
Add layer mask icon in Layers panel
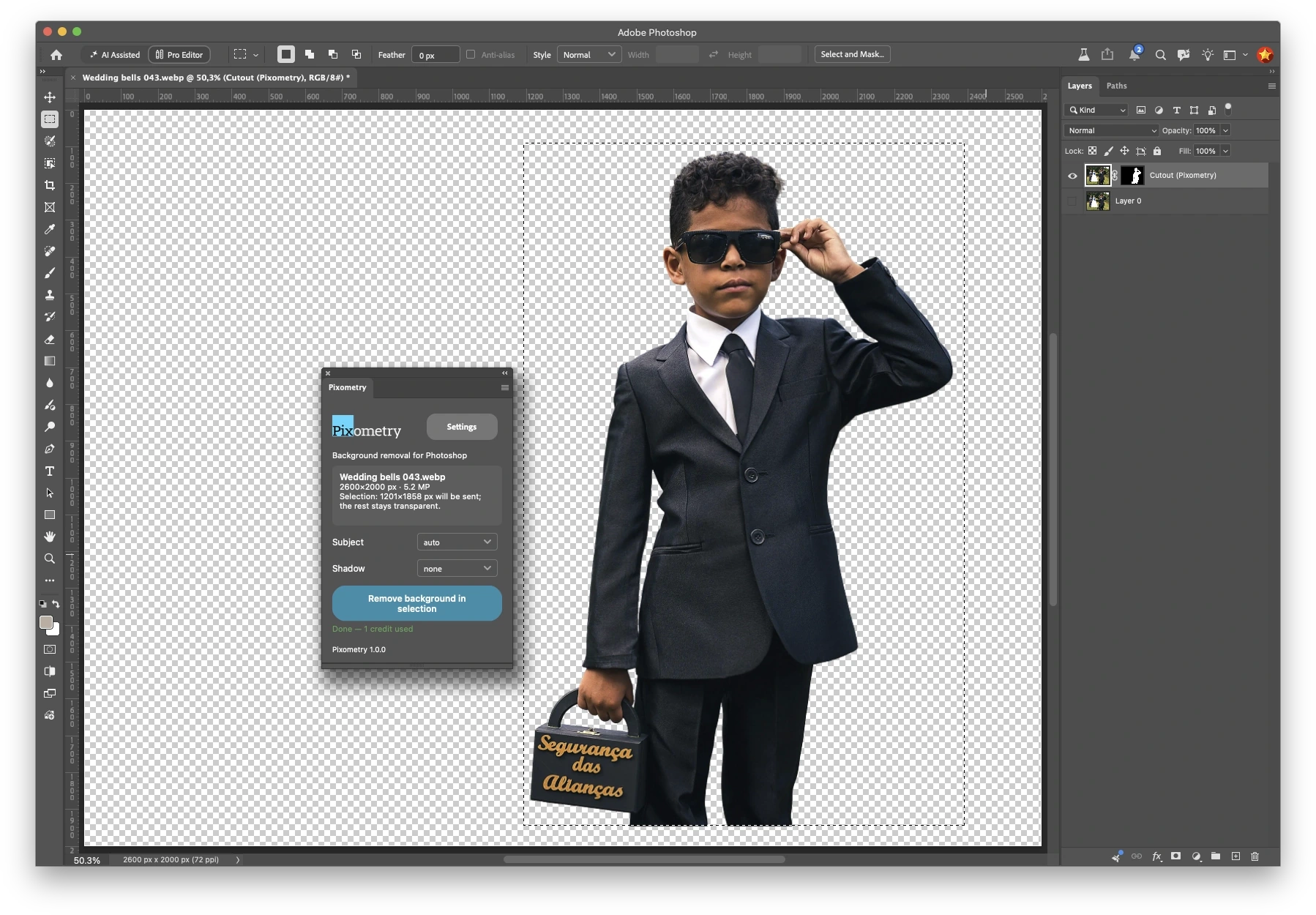1175,856
